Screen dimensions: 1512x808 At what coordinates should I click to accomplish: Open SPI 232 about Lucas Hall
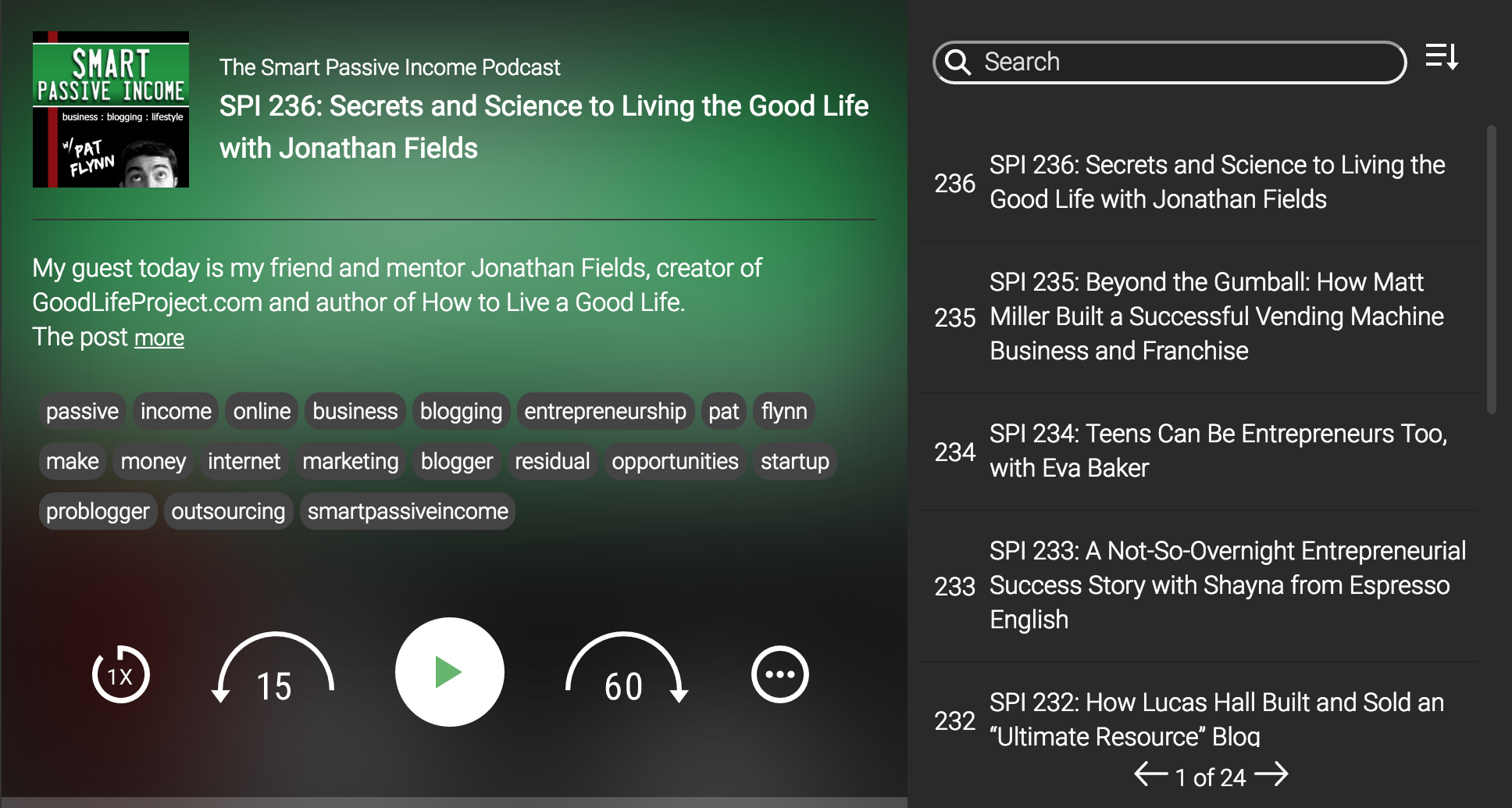point(1215,719)
